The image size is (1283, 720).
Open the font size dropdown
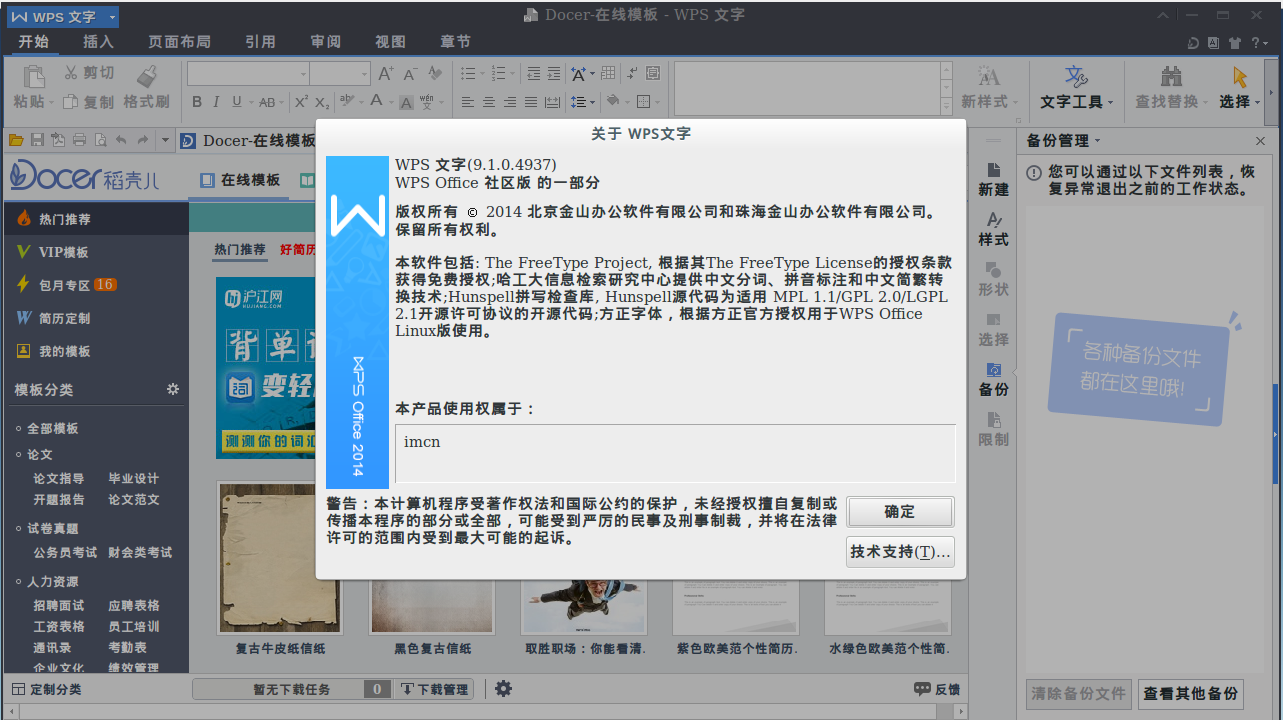click(364, 74)
